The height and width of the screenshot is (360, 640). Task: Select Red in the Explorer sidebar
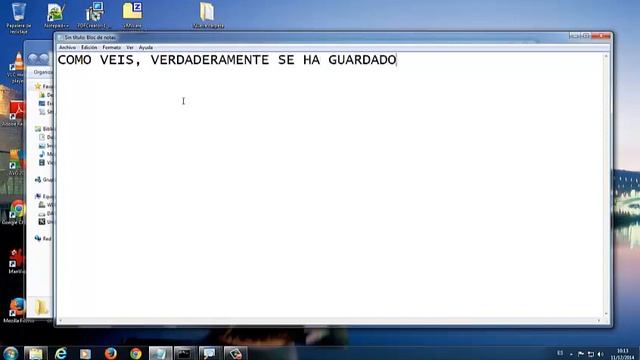click(x=43, y=238)
